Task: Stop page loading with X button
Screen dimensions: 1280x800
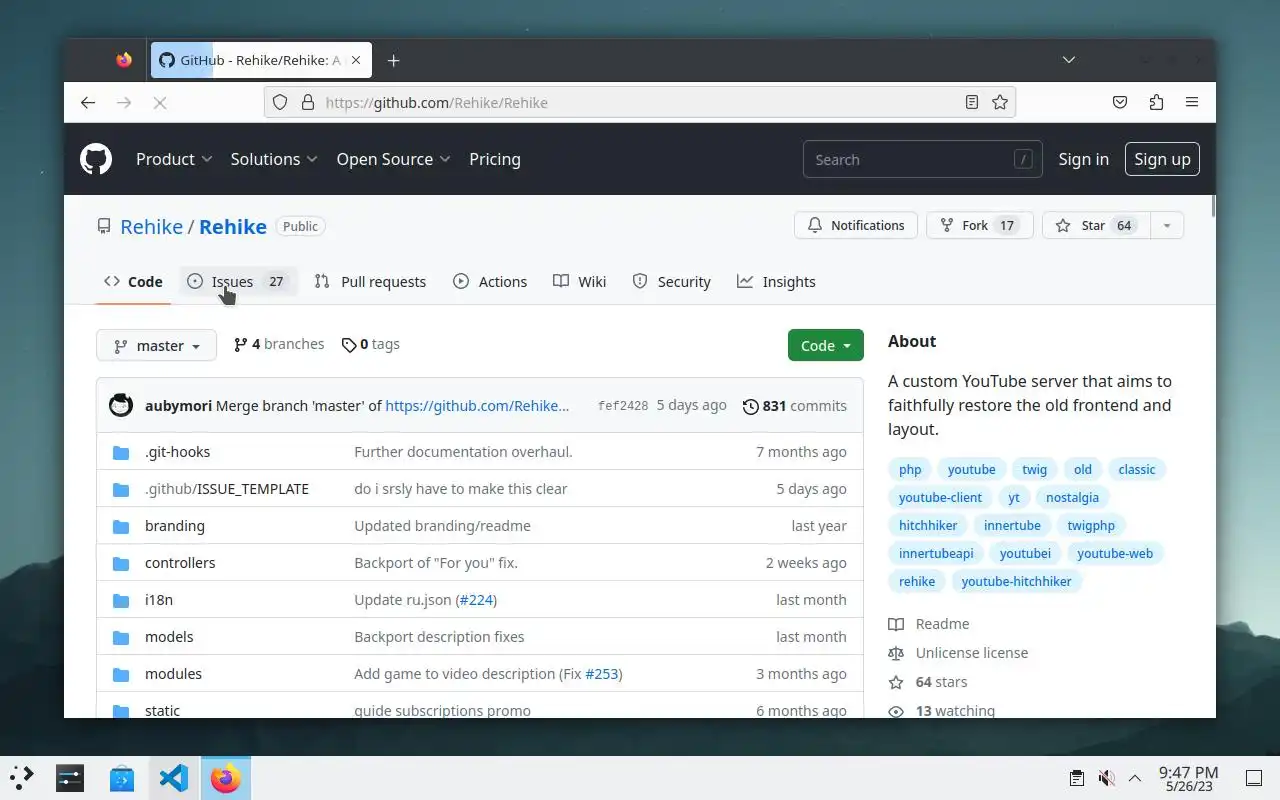Action: (x=160, y=102)
